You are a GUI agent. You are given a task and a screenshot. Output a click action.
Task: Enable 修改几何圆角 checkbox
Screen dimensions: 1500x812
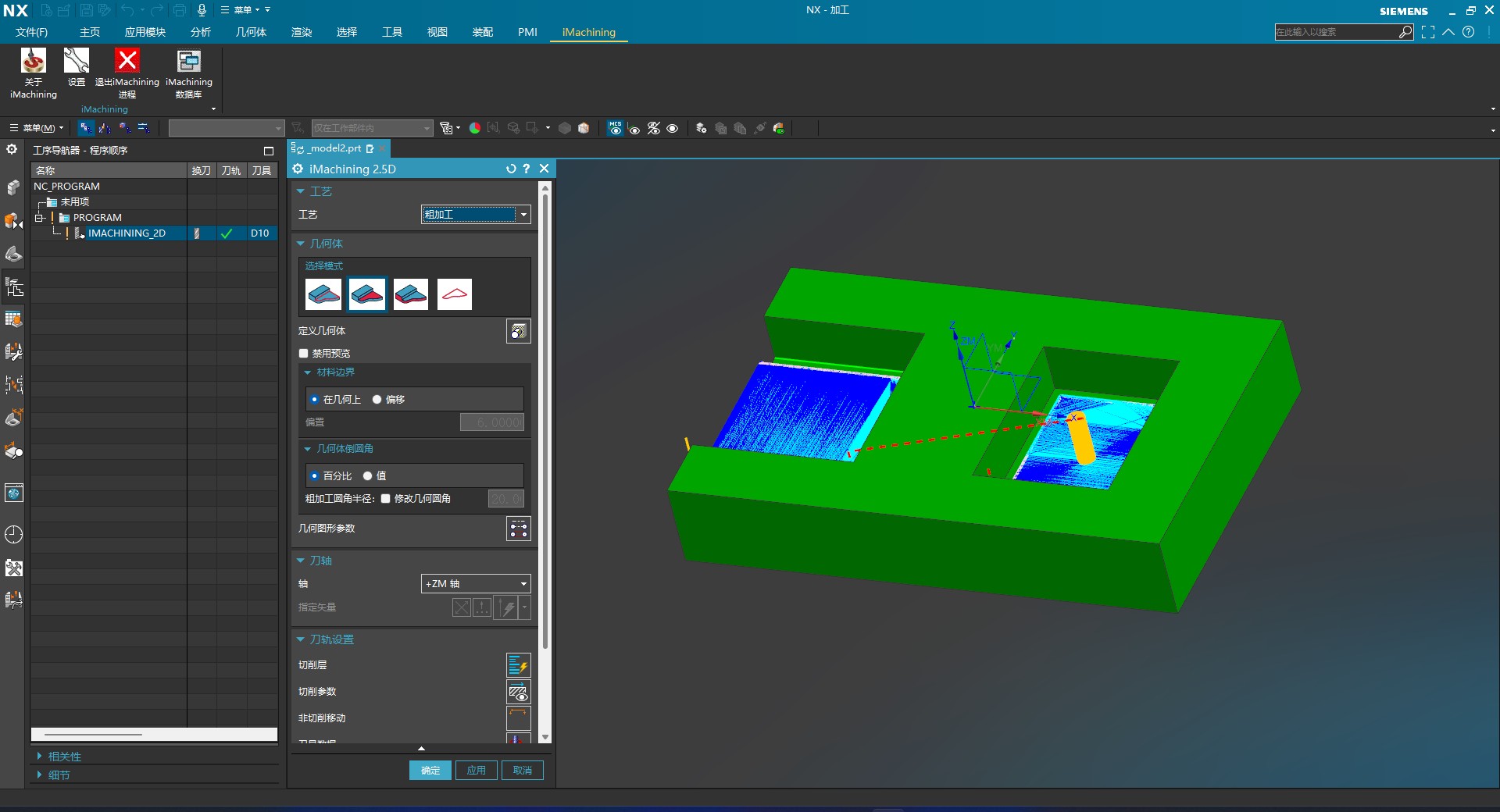[x=386, y=499]
